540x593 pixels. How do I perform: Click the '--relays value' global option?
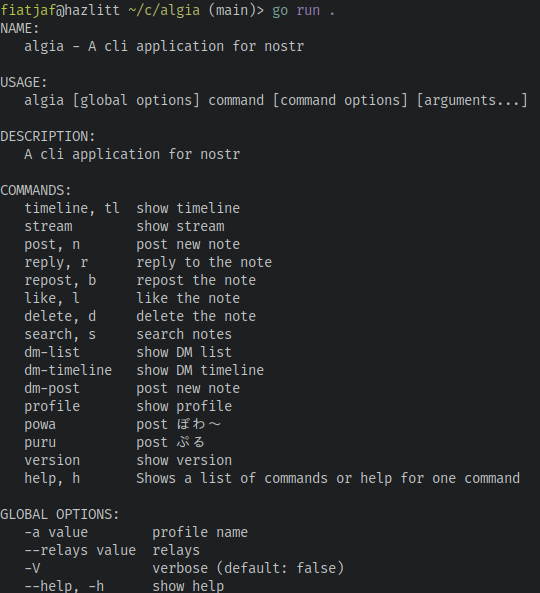point(80,550)
